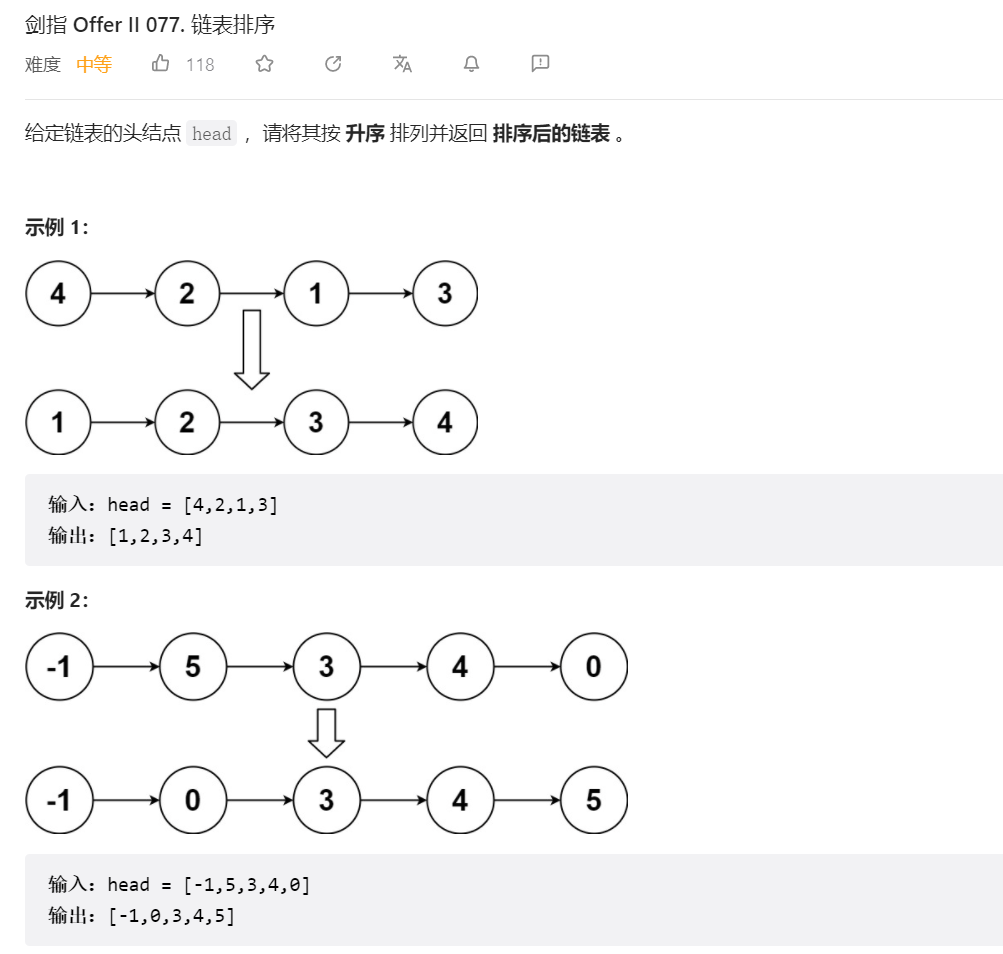Click the thumbs-up like icon
1003x954 pixels.
tap(160, 64)
